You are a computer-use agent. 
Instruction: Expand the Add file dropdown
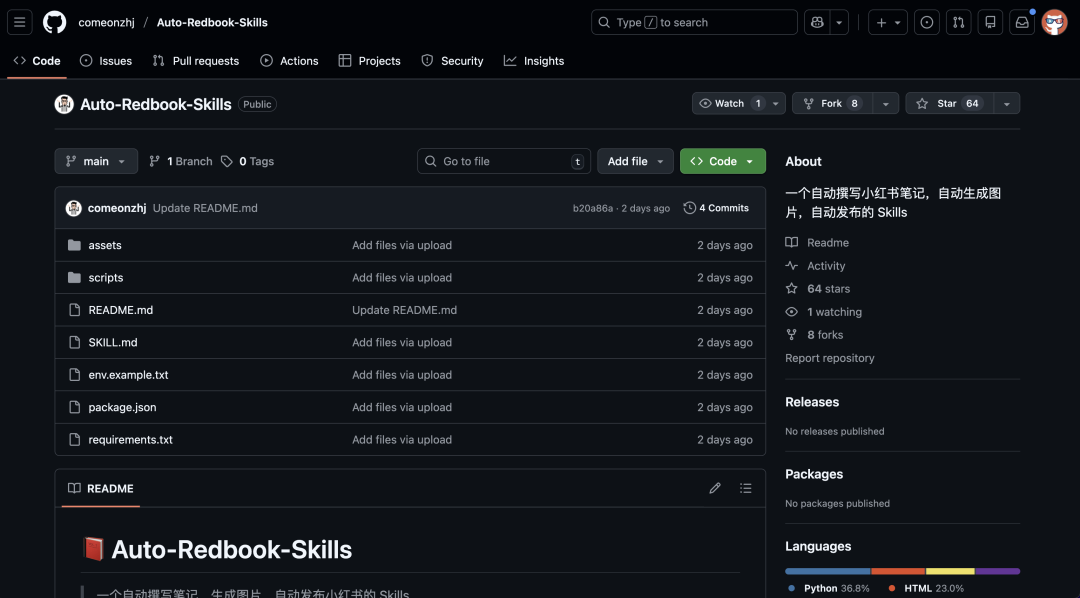635,161
